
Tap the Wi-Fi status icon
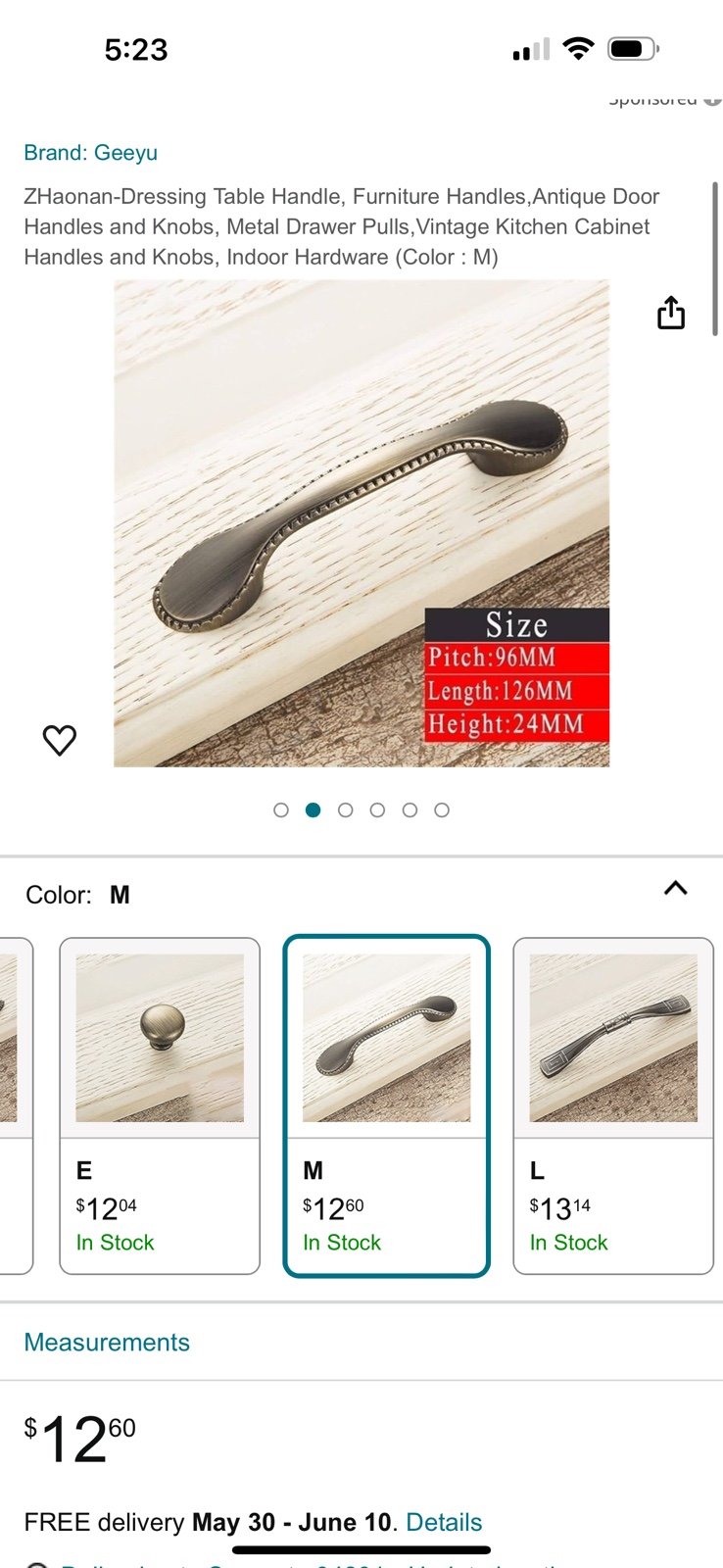click(579, 48)
